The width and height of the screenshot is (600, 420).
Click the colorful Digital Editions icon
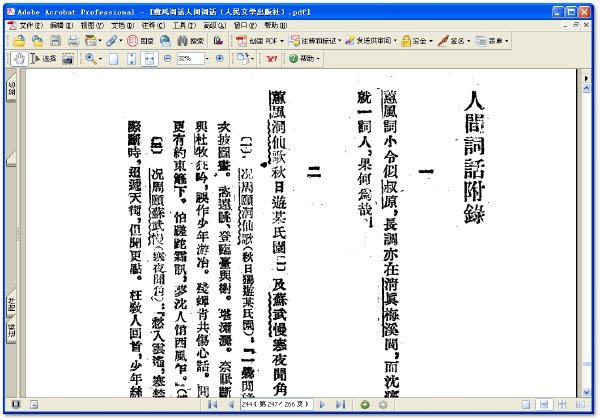point(218,40)
